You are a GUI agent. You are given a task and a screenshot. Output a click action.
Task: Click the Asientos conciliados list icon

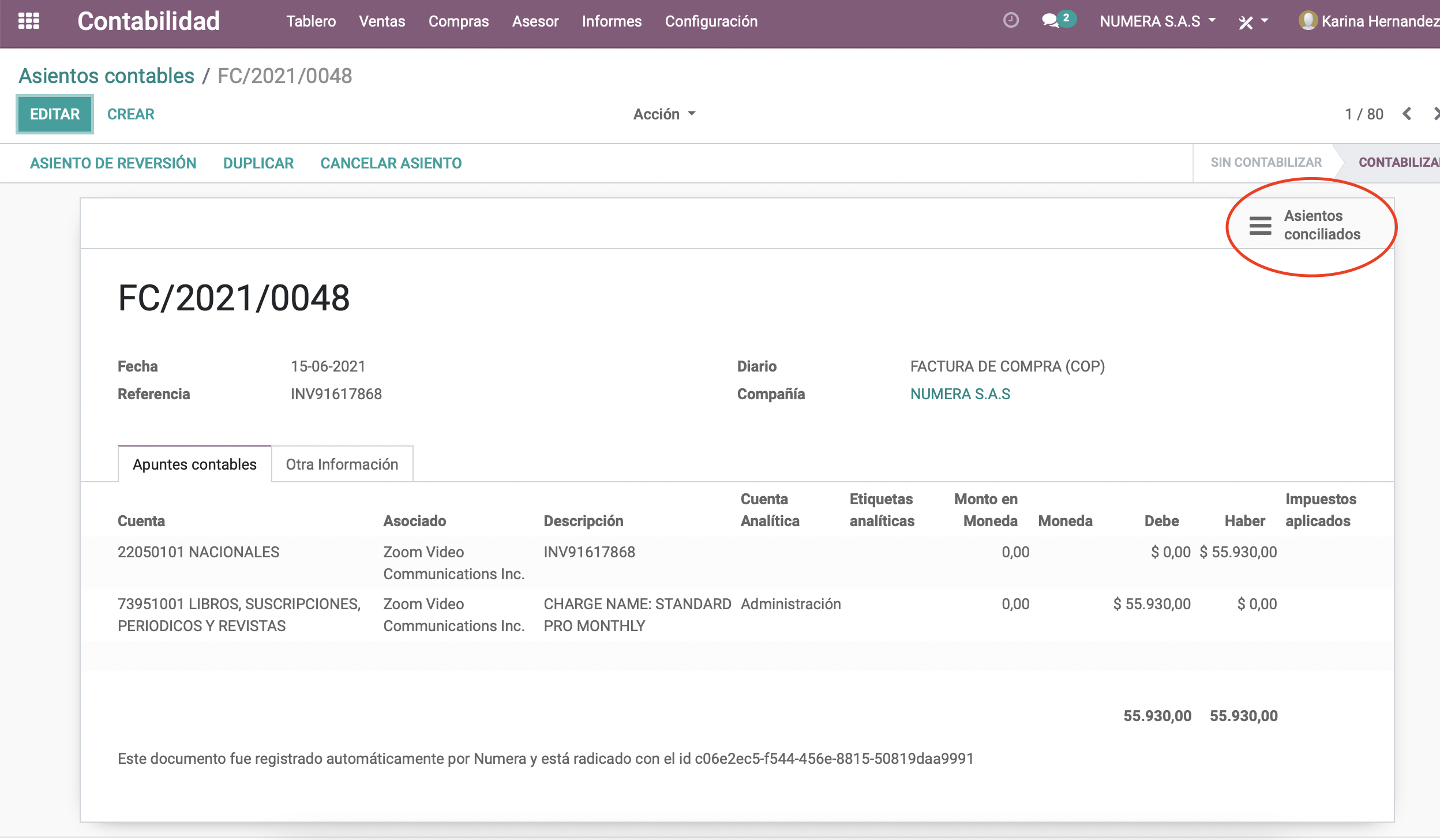tap(1260, 225)
